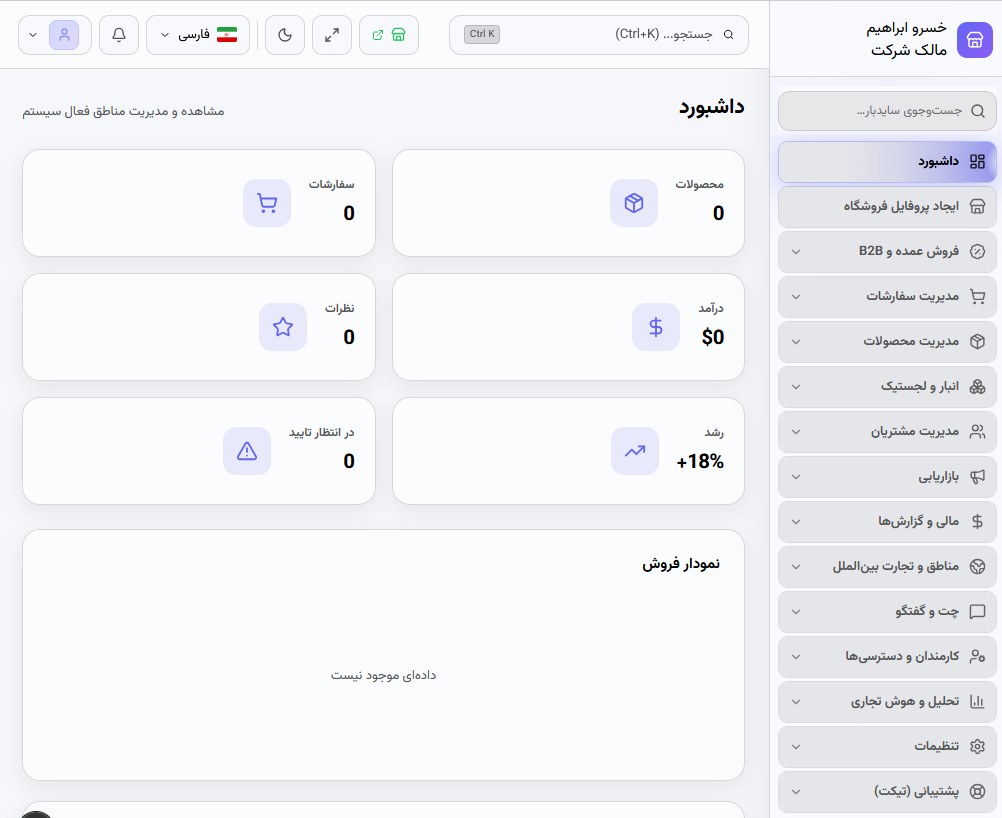This screenshot has height=818, width=1002.
Task: Click the star icon on the نظرات card
Action: coord(283,327)
